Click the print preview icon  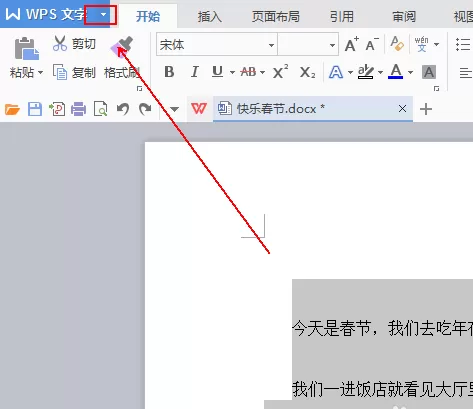coord(100,109)
